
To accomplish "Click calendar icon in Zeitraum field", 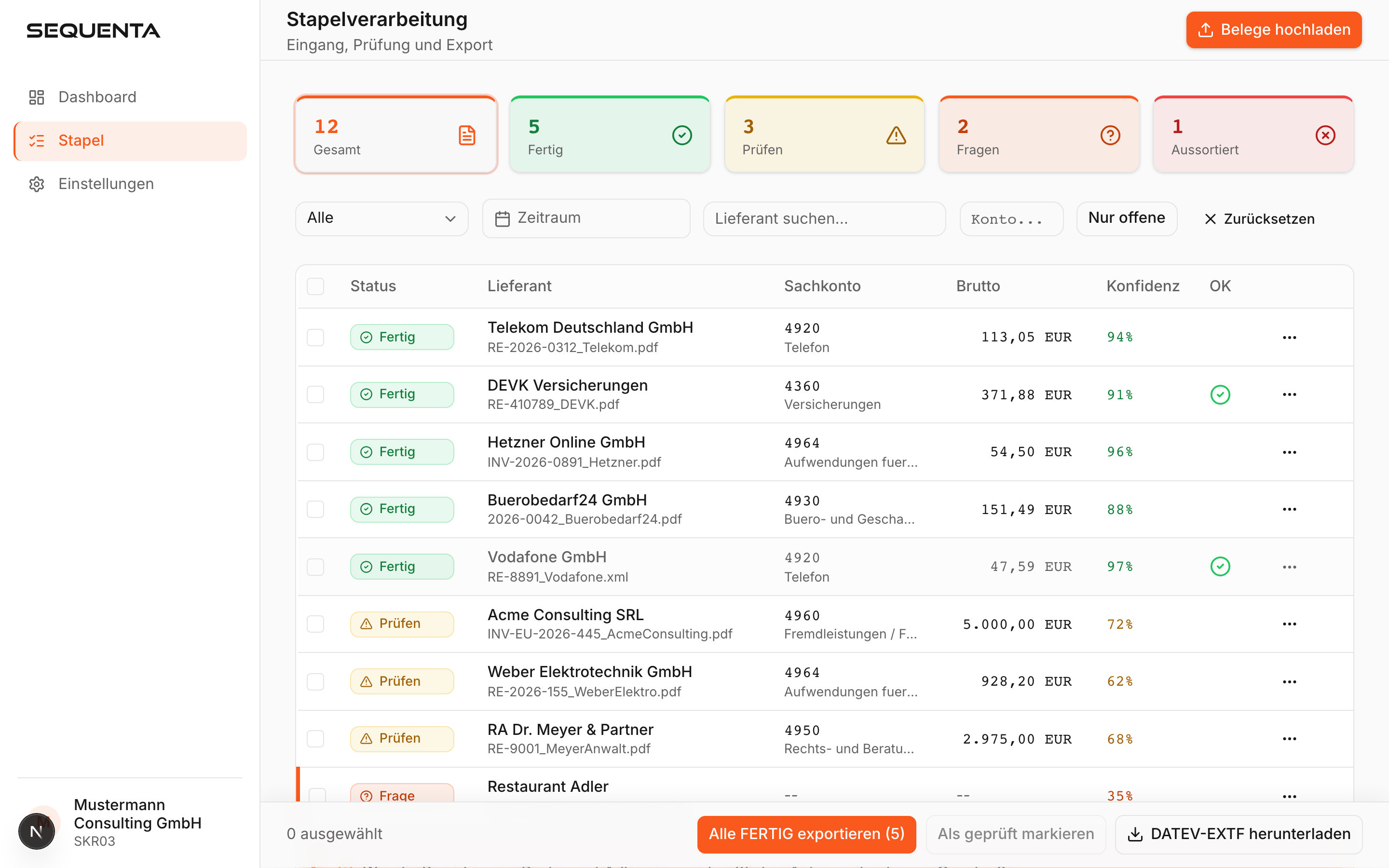I will 502,219.
